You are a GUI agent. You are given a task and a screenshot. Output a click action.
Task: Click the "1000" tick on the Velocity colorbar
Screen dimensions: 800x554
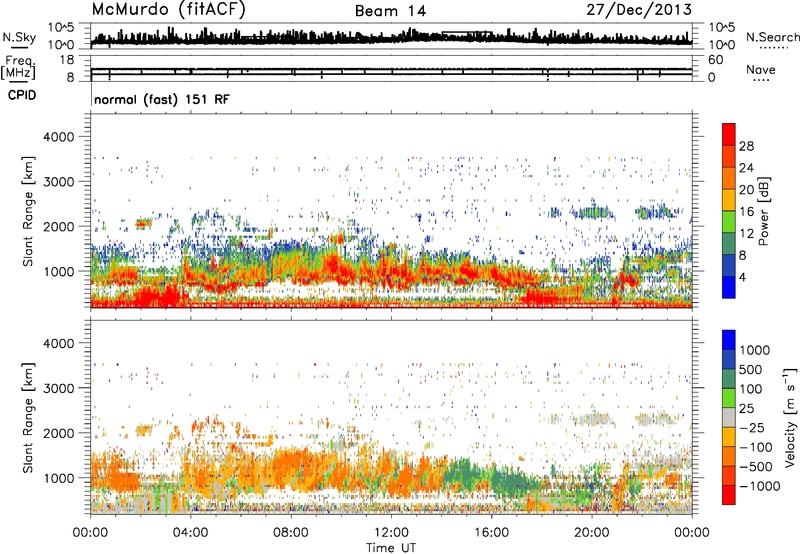click(755, 350)
